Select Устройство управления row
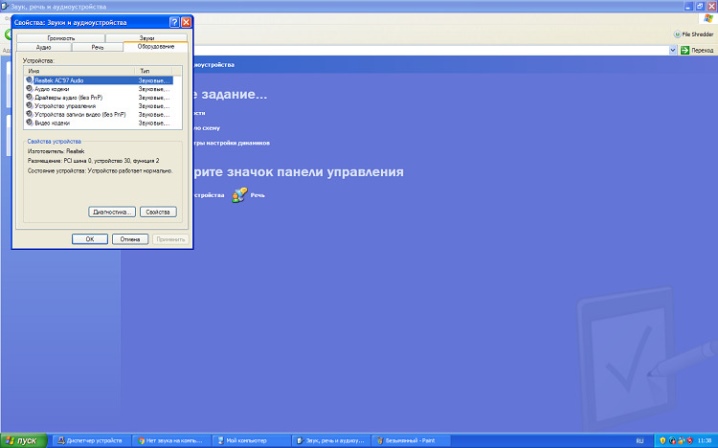Viewport: 718px width, 448px height. (99, 106)
